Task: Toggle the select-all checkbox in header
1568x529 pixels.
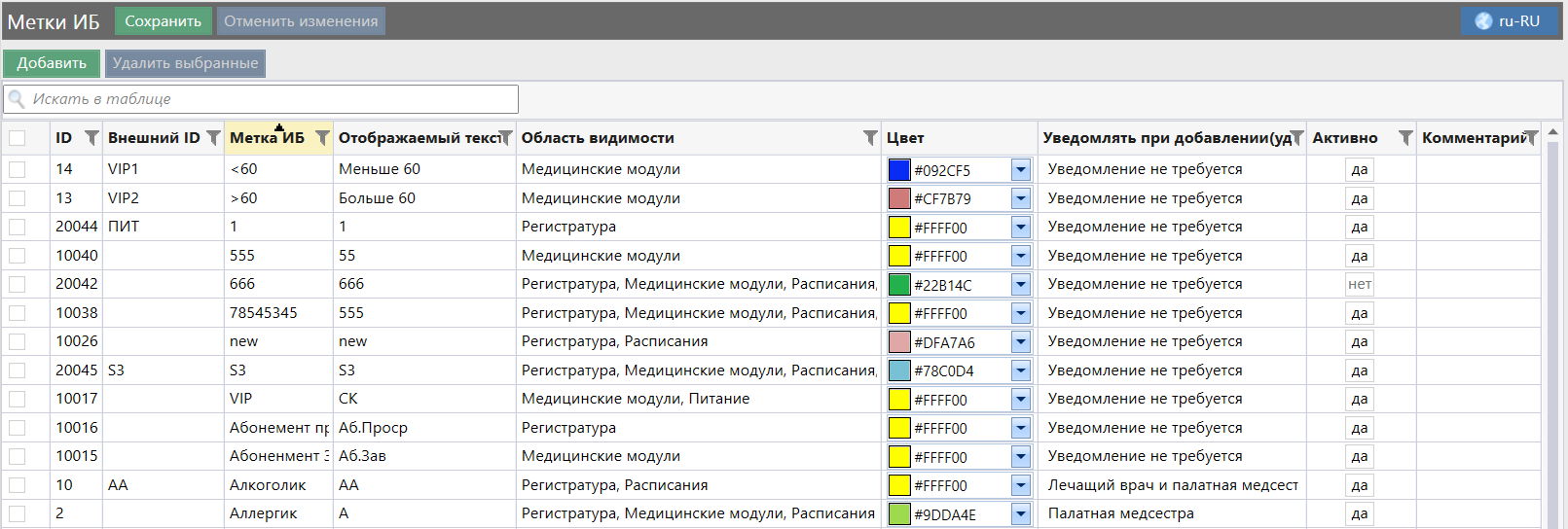Action: click(18, 138)
